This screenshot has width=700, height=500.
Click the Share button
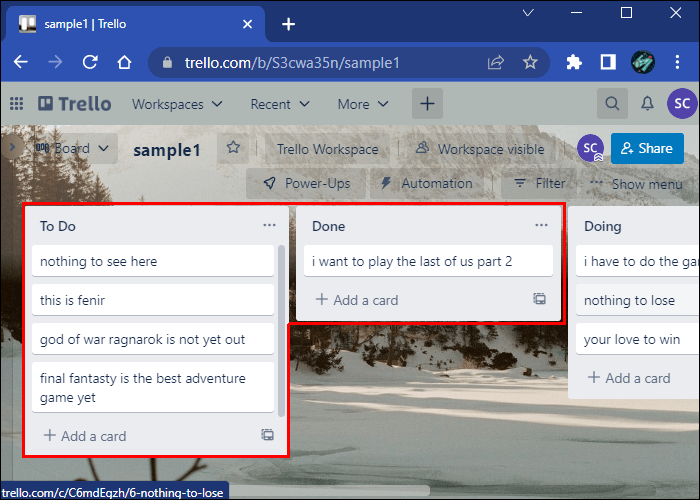tap(647, 148)
